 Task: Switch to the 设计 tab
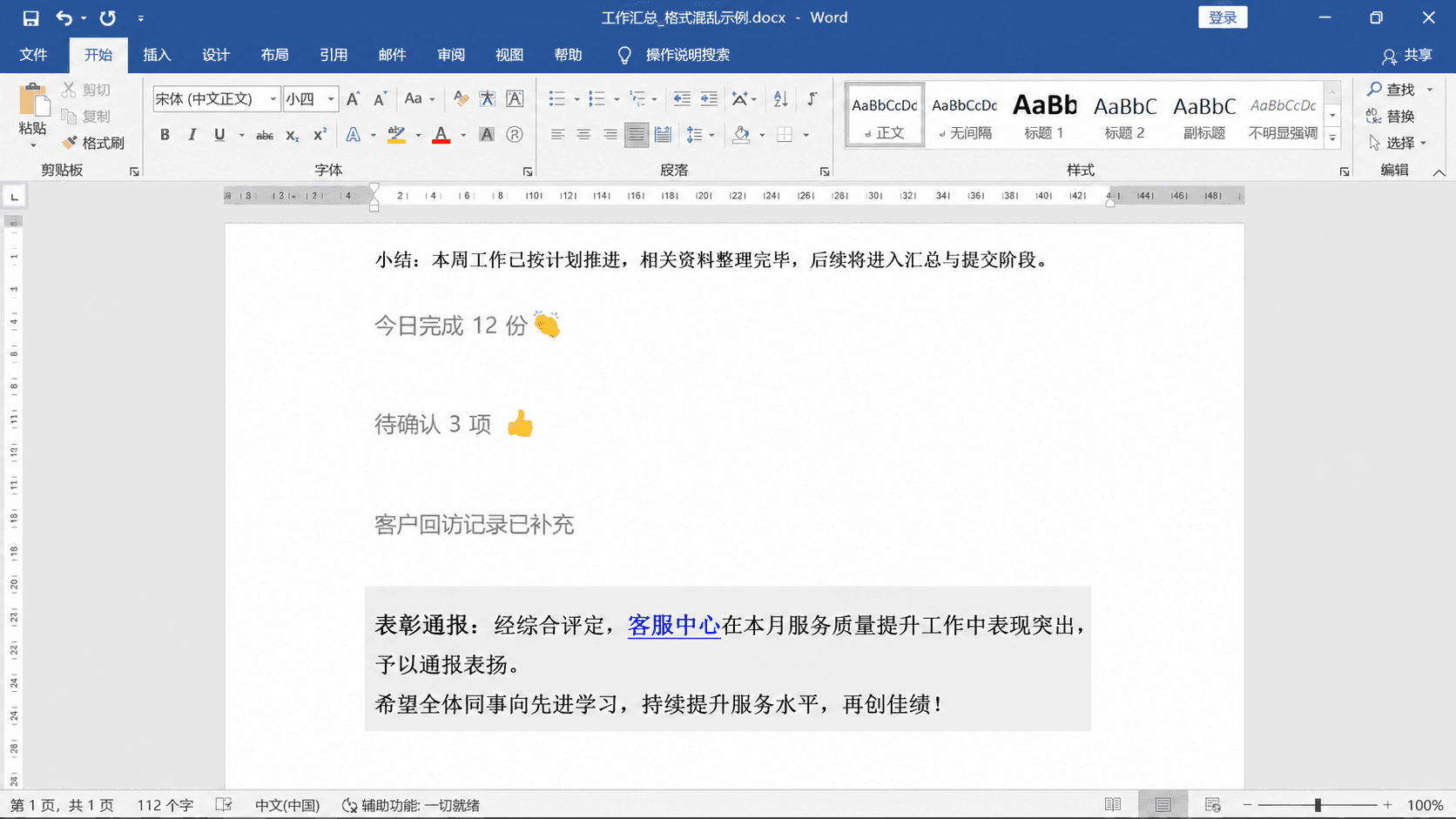pyautogui.click(x=216, y=55)
